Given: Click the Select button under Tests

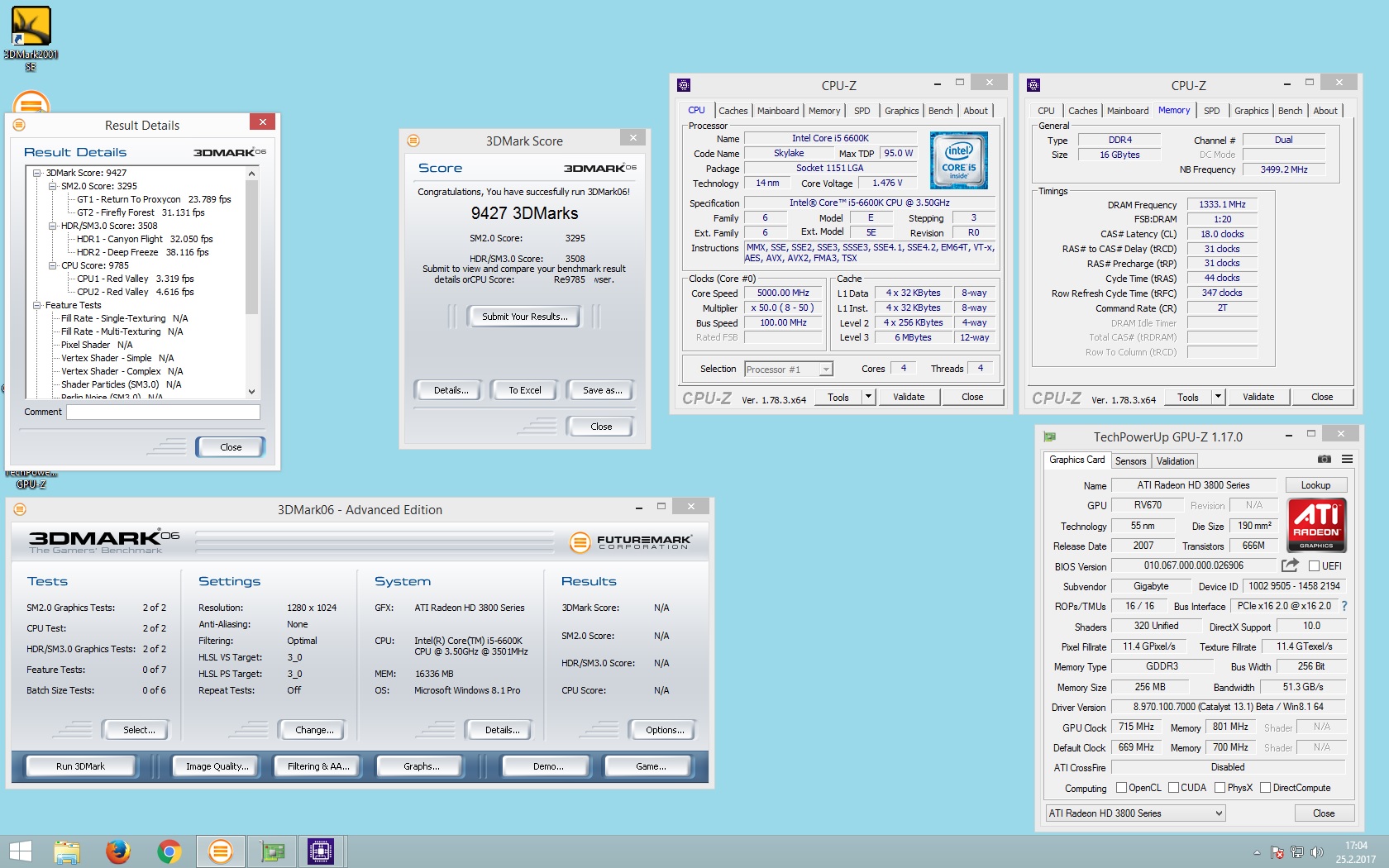Looking at the screenshot, I should (138, 730).
